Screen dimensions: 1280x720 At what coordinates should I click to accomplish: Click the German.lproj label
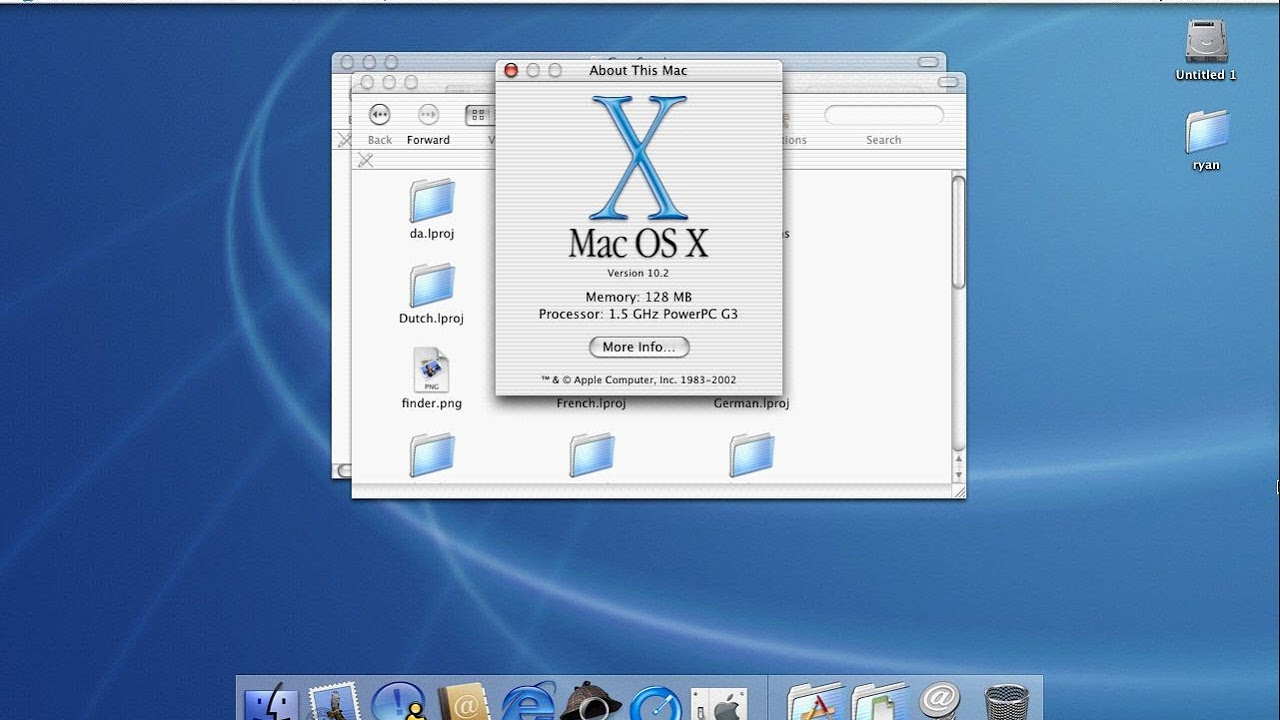pos(751,403)
